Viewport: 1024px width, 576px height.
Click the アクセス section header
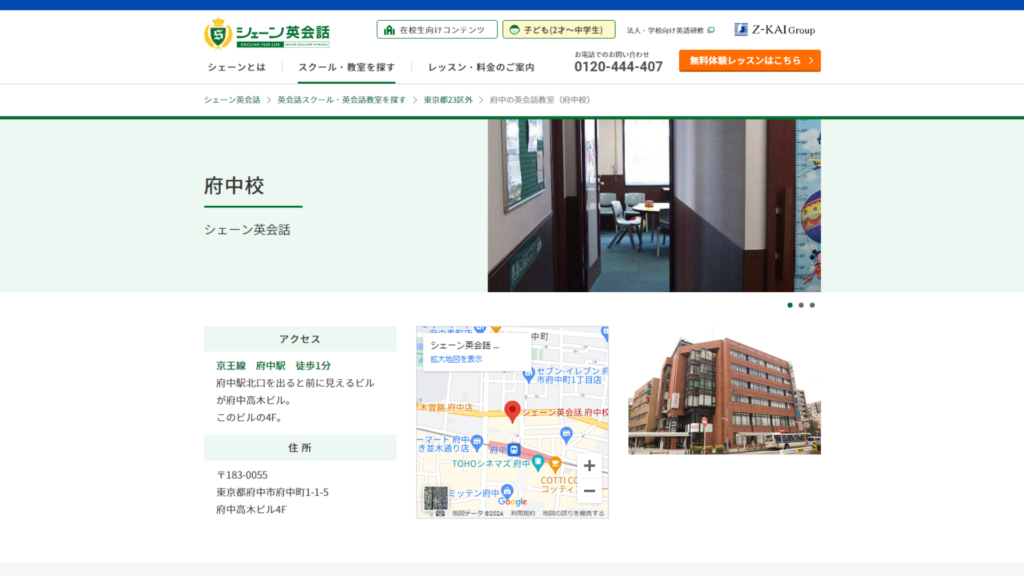pos(300,339)
